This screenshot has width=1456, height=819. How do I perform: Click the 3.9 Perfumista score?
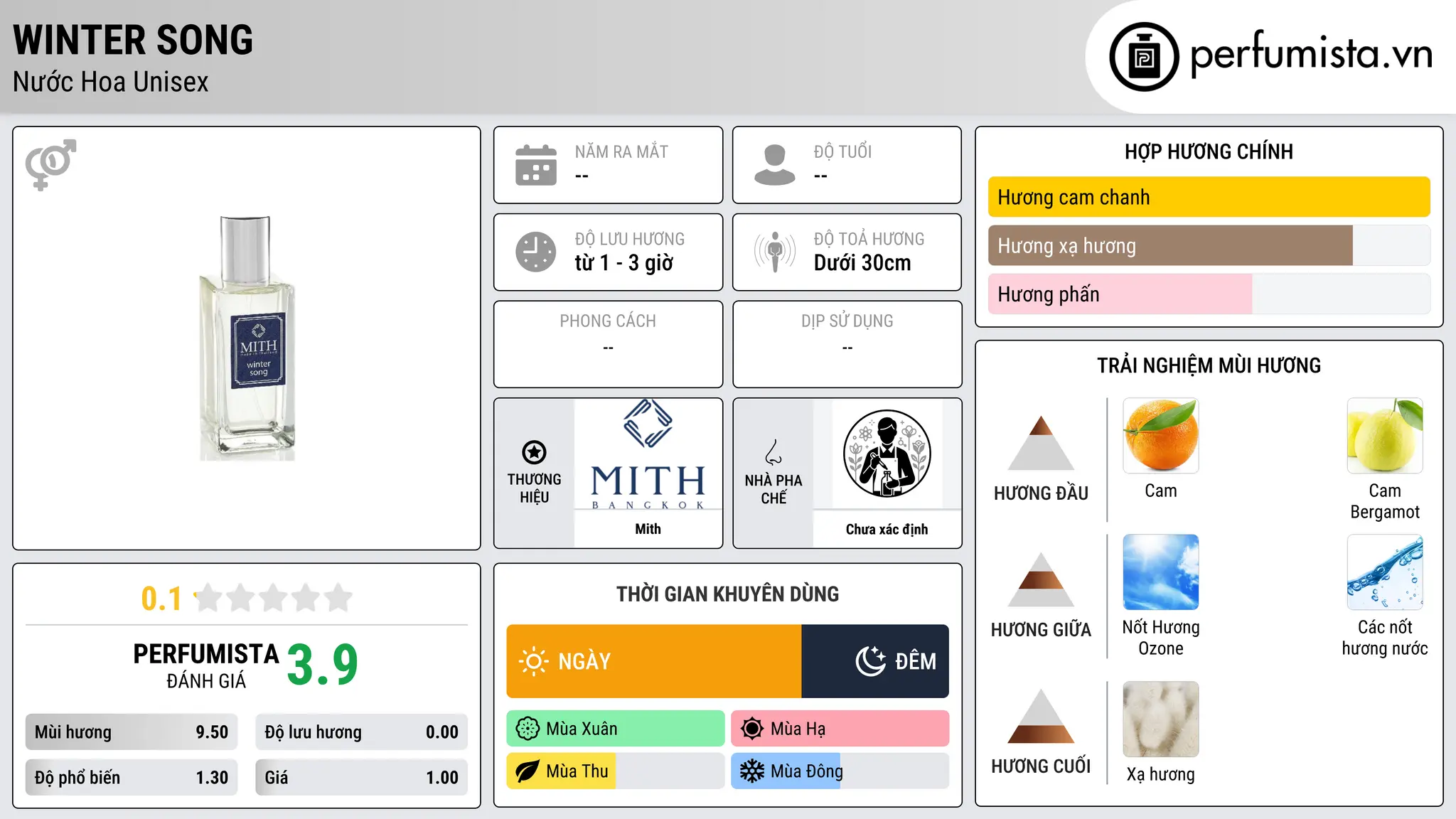click(x=323, y=665)
